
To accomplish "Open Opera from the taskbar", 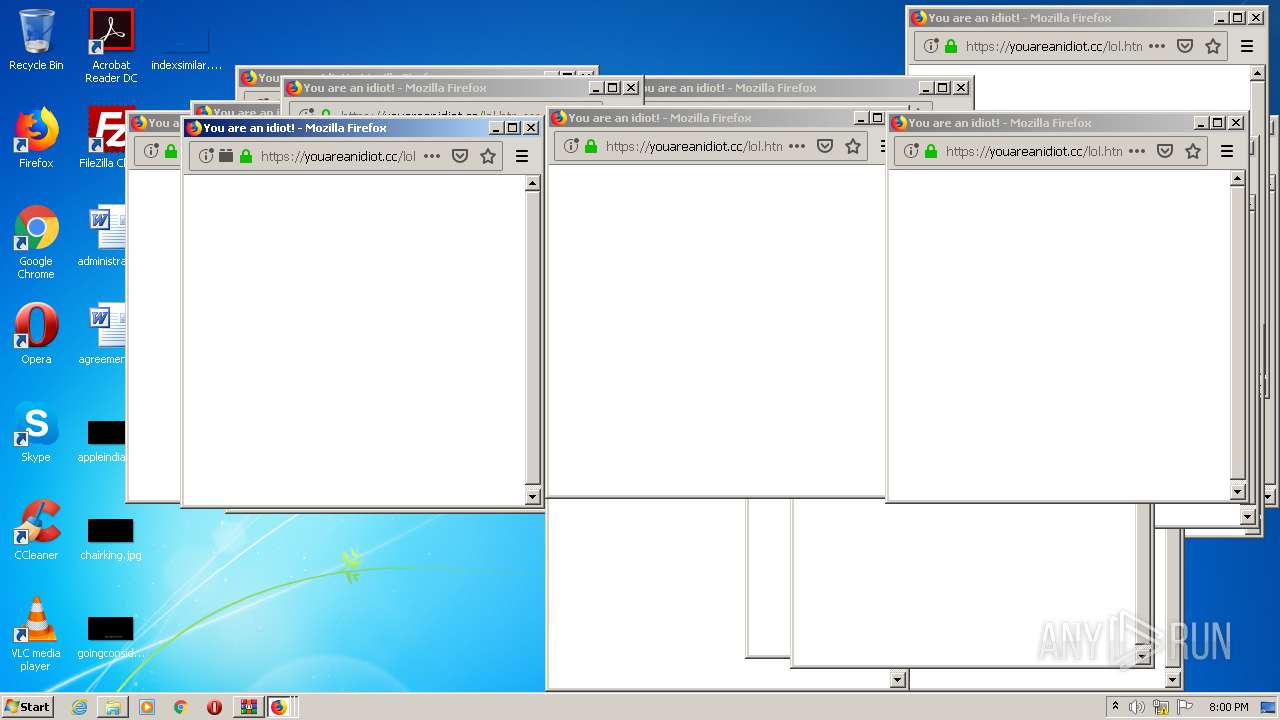I will (214, 707).
